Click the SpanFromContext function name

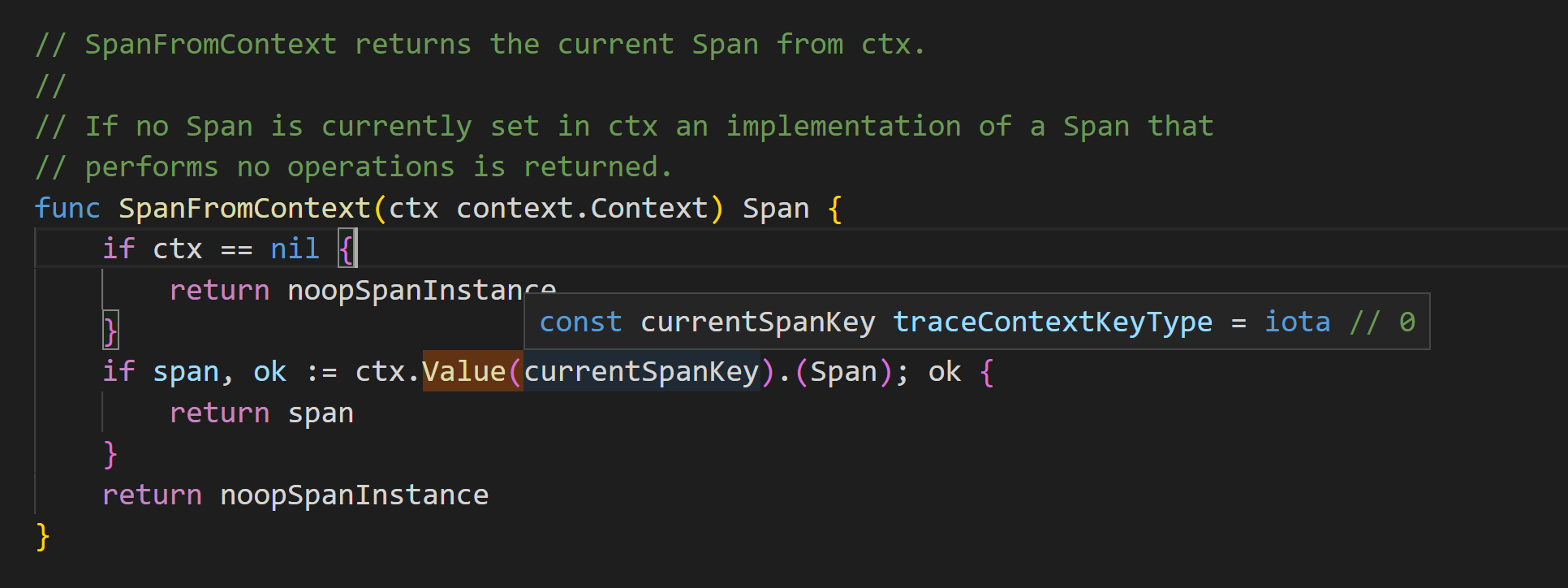tap(244, 209)
